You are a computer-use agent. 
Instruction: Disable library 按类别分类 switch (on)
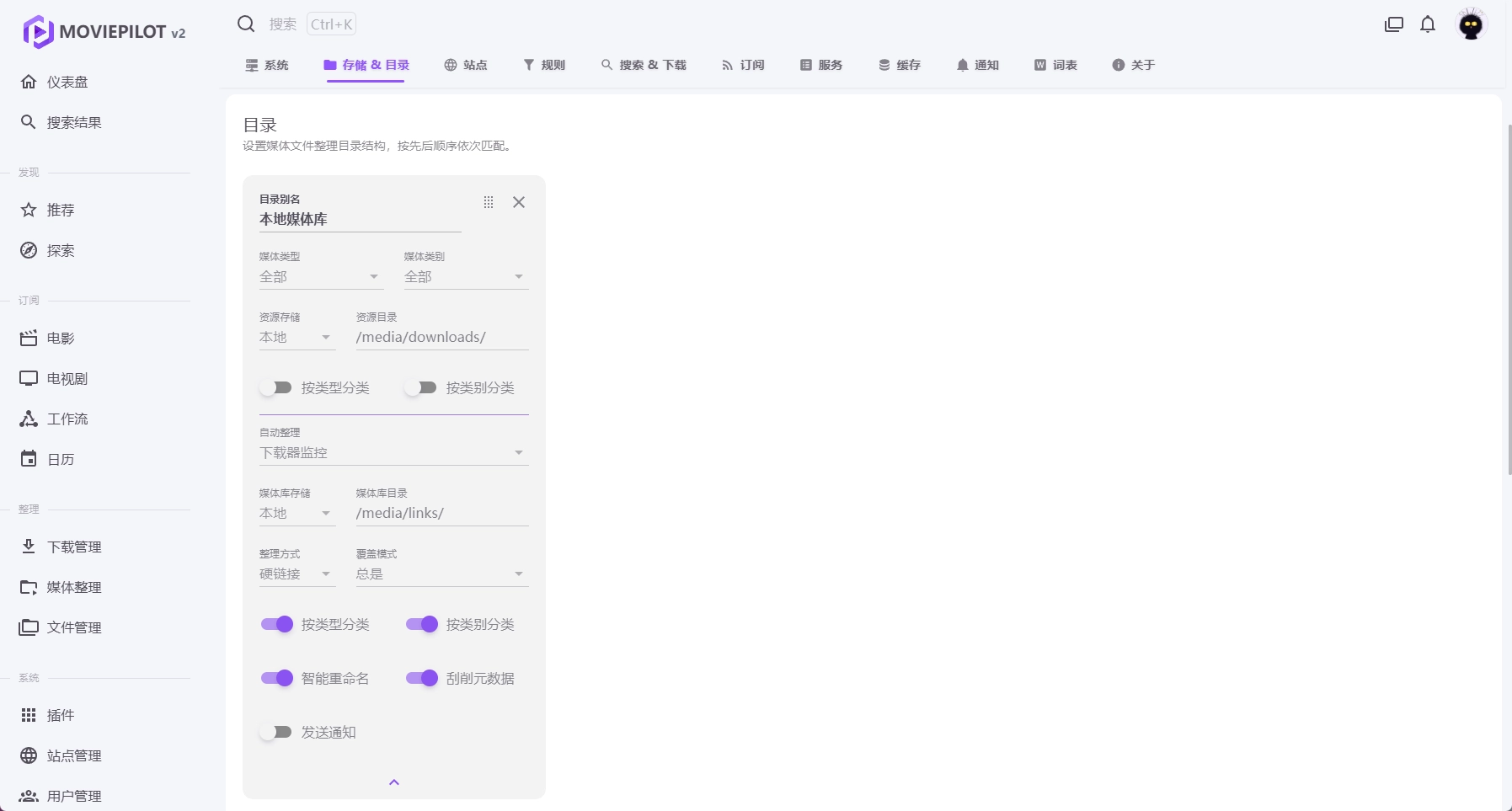click(421, 624)
